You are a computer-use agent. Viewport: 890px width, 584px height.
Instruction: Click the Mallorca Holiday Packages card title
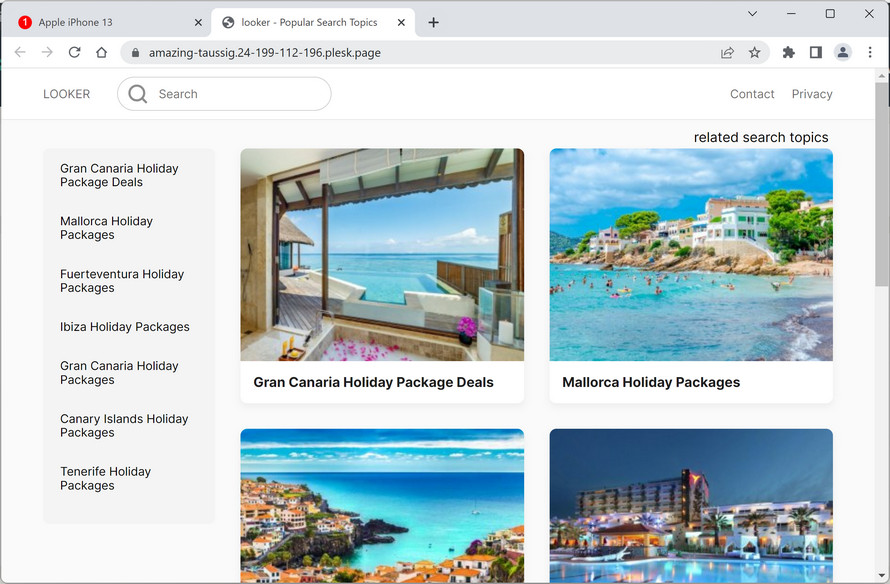coord(651,383)
